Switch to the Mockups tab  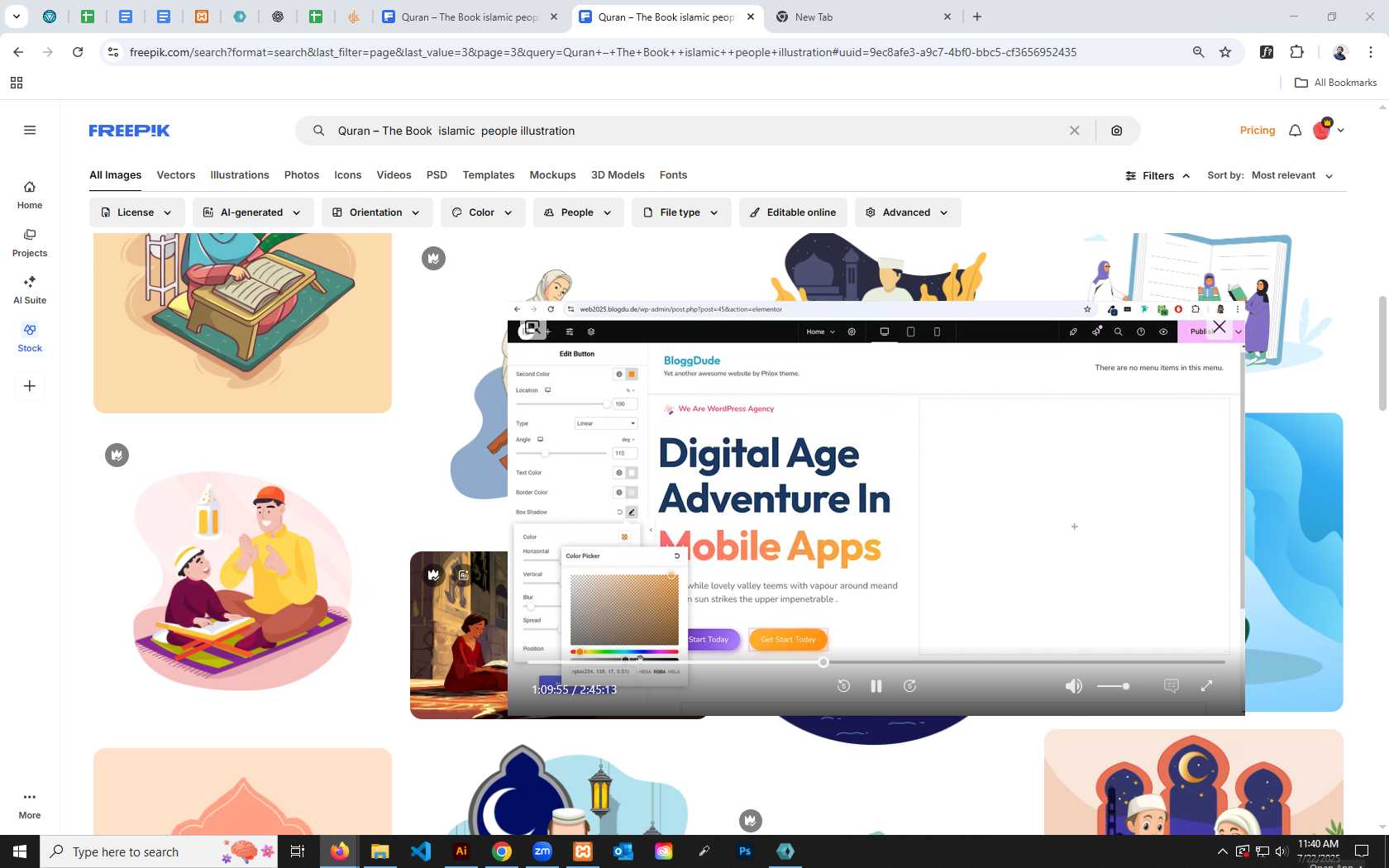click(x=552, y=175)
